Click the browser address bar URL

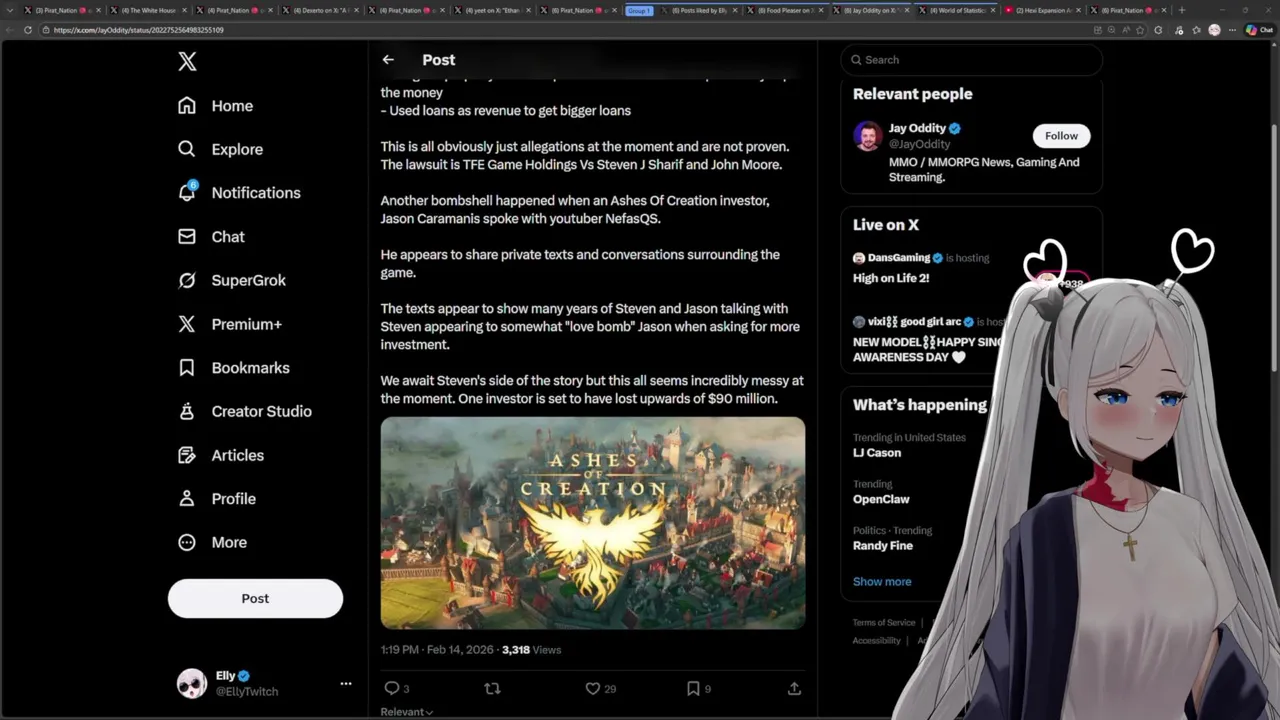click(x=139, y=30)
